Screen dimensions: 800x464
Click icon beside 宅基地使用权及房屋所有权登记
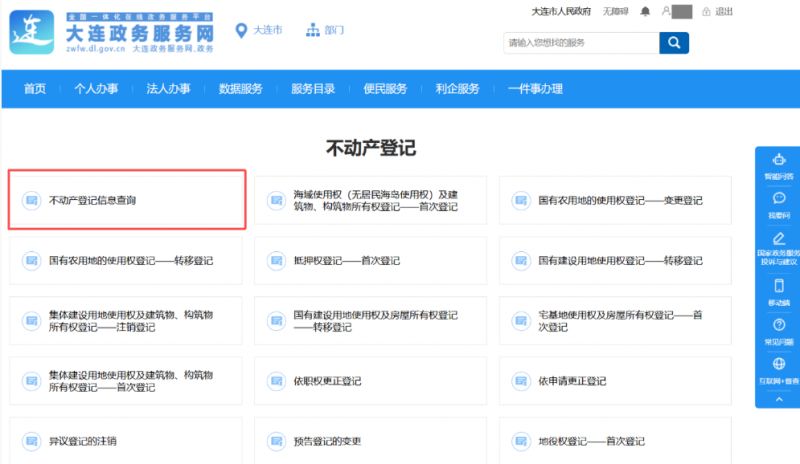(521, 321)
